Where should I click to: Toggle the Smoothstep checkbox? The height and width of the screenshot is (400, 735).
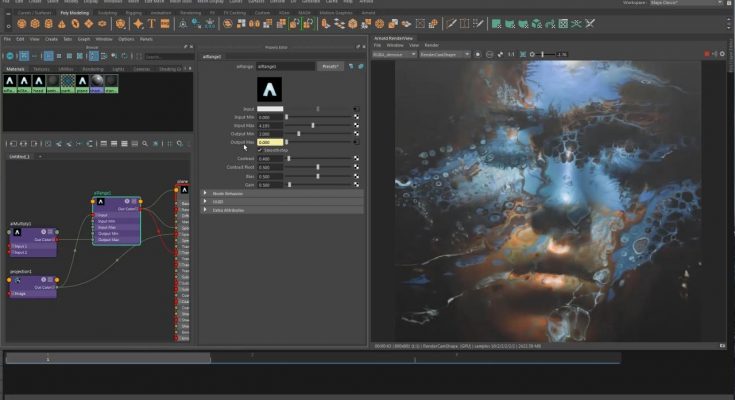click(x=260, y=150)
